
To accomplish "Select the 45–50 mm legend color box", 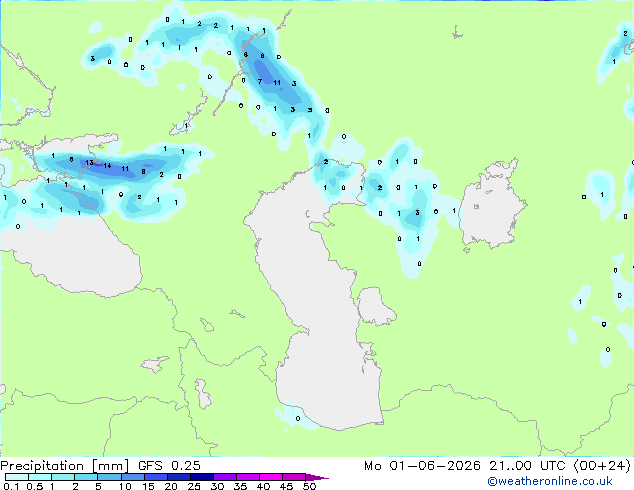I will click(x=294, y=477).
